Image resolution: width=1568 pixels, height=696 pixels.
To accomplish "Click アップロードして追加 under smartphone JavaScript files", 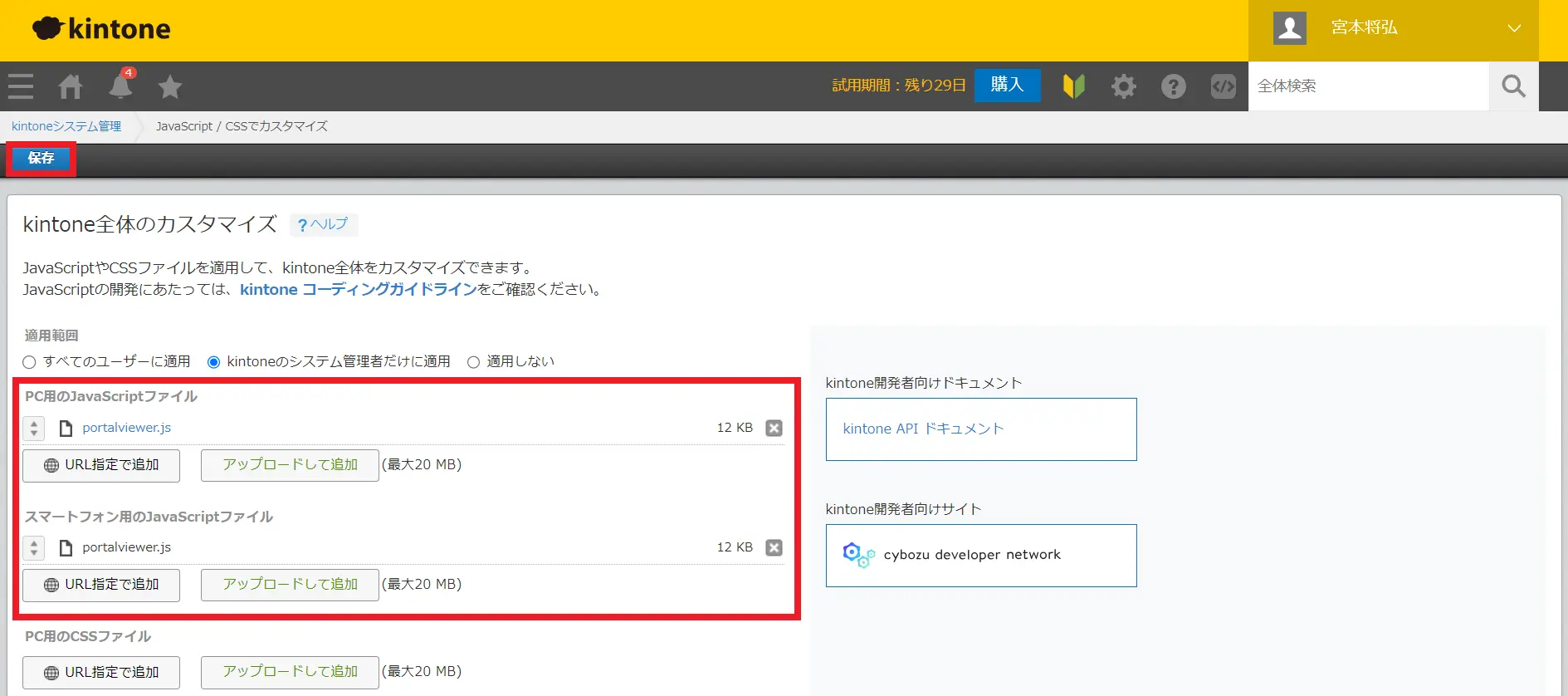I will tap(290, 585).
